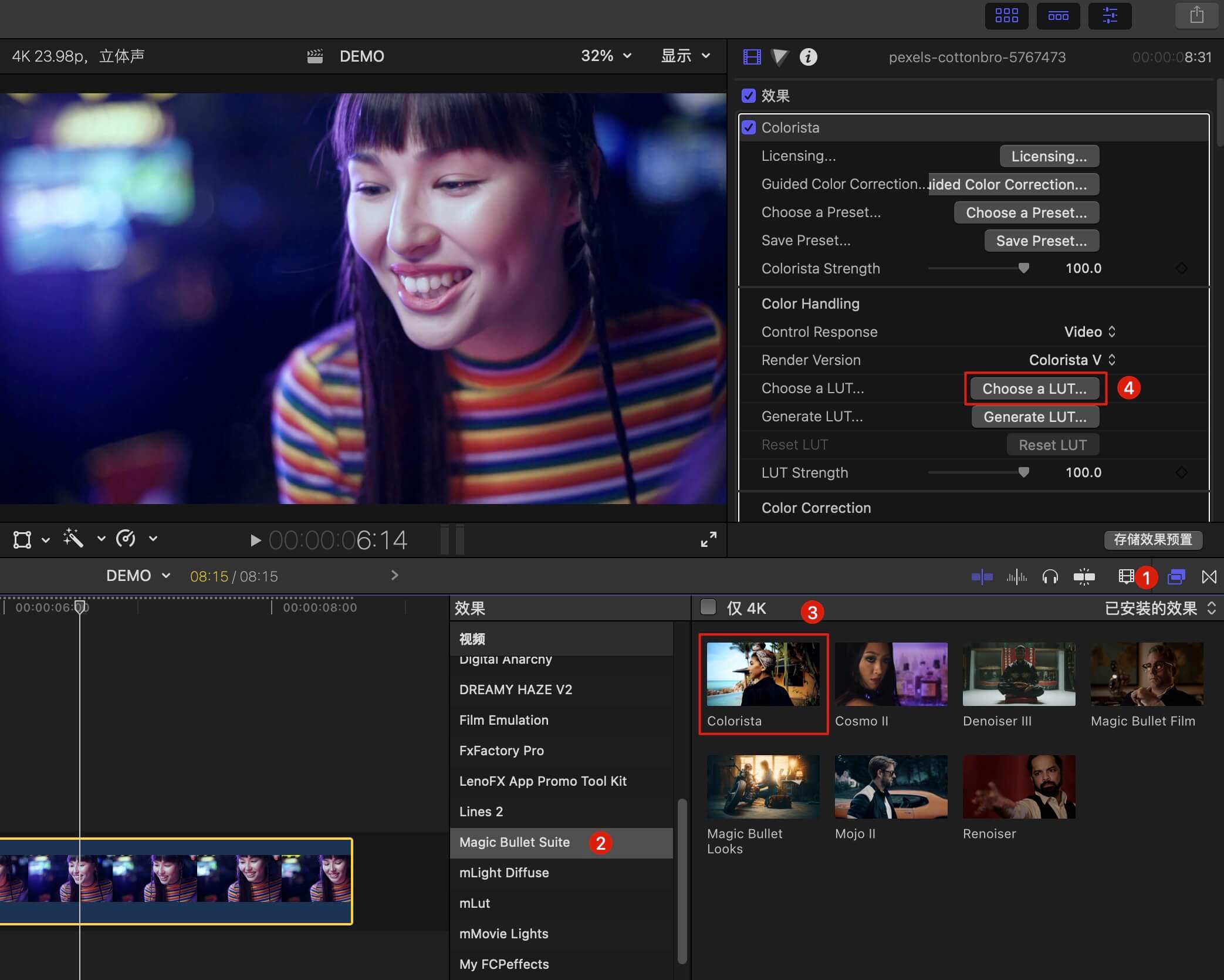Select DREAMY HAZE V2 effects category
Image resolution: width=1224 pixels, height=980 pixels.
point(562,690)
